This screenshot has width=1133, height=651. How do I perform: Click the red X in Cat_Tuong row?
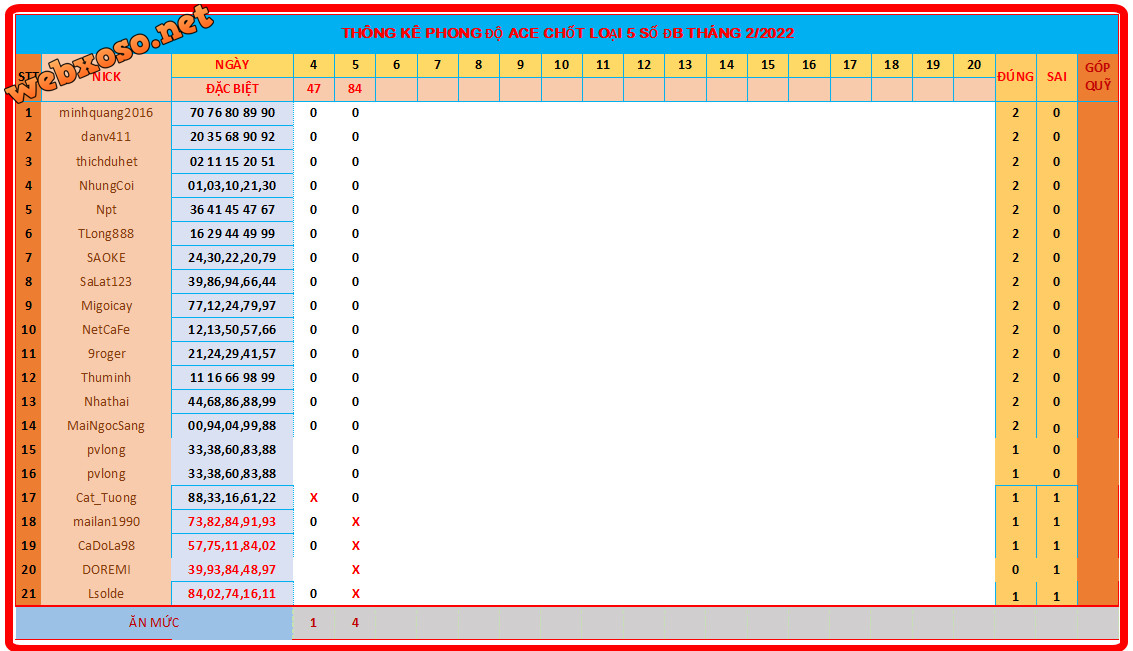click(x=314, y=498)
